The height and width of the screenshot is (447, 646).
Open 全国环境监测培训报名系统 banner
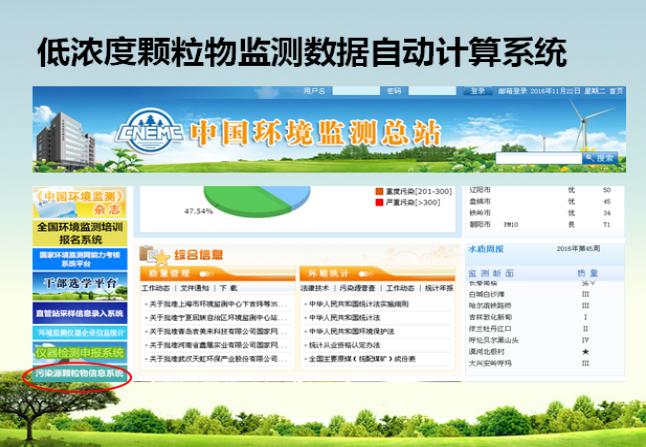(80, 233)
